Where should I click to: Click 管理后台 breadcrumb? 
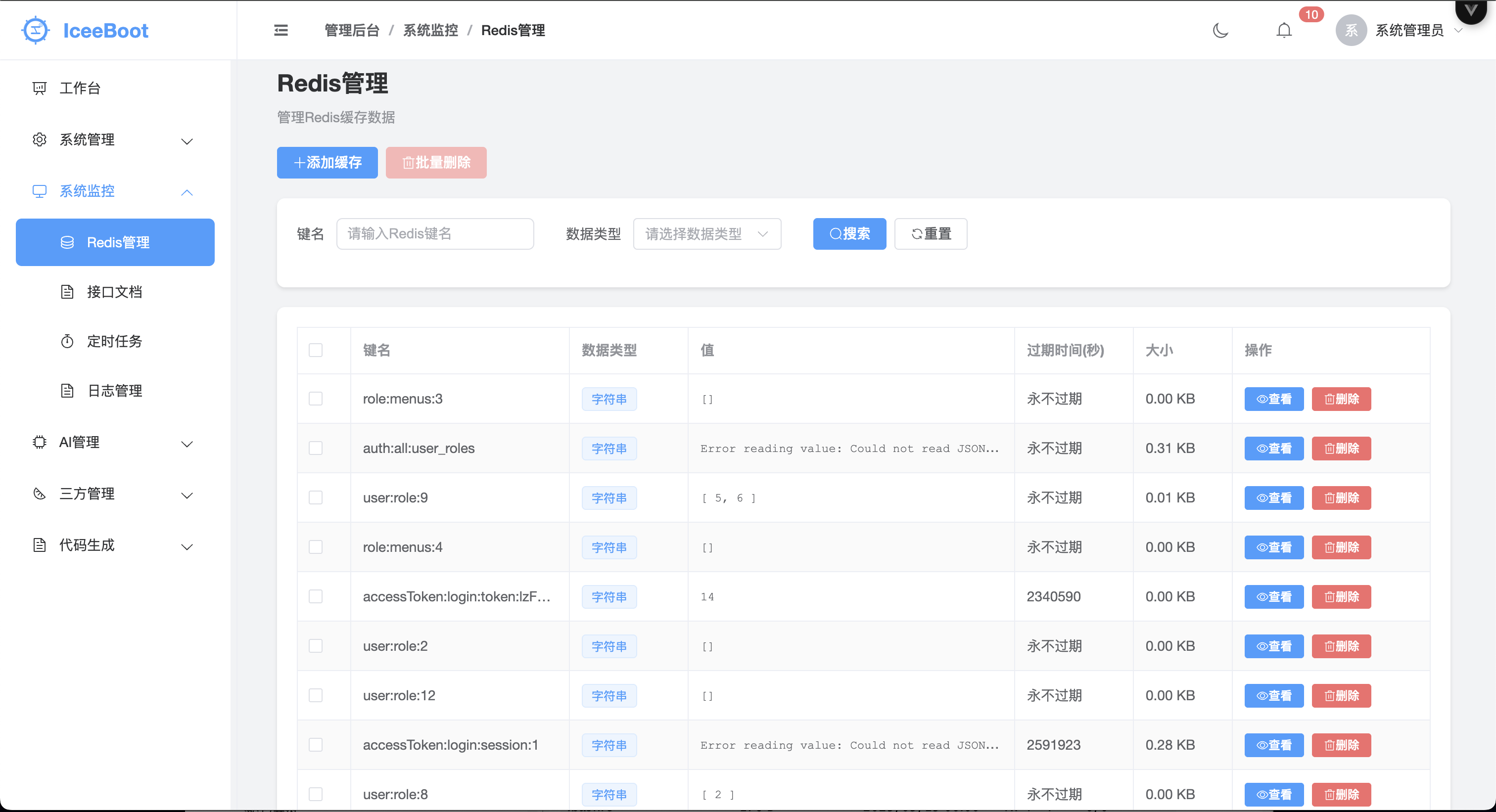click(x=352, y=30)
